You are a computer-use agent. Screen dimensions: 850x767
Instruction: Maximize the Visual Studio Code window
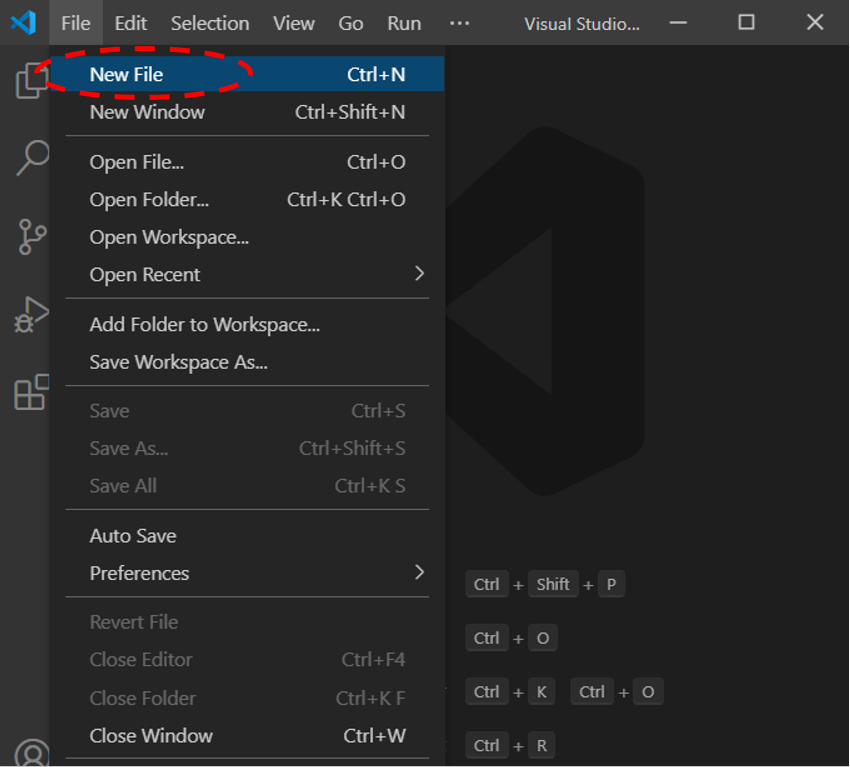coord(746,22)
